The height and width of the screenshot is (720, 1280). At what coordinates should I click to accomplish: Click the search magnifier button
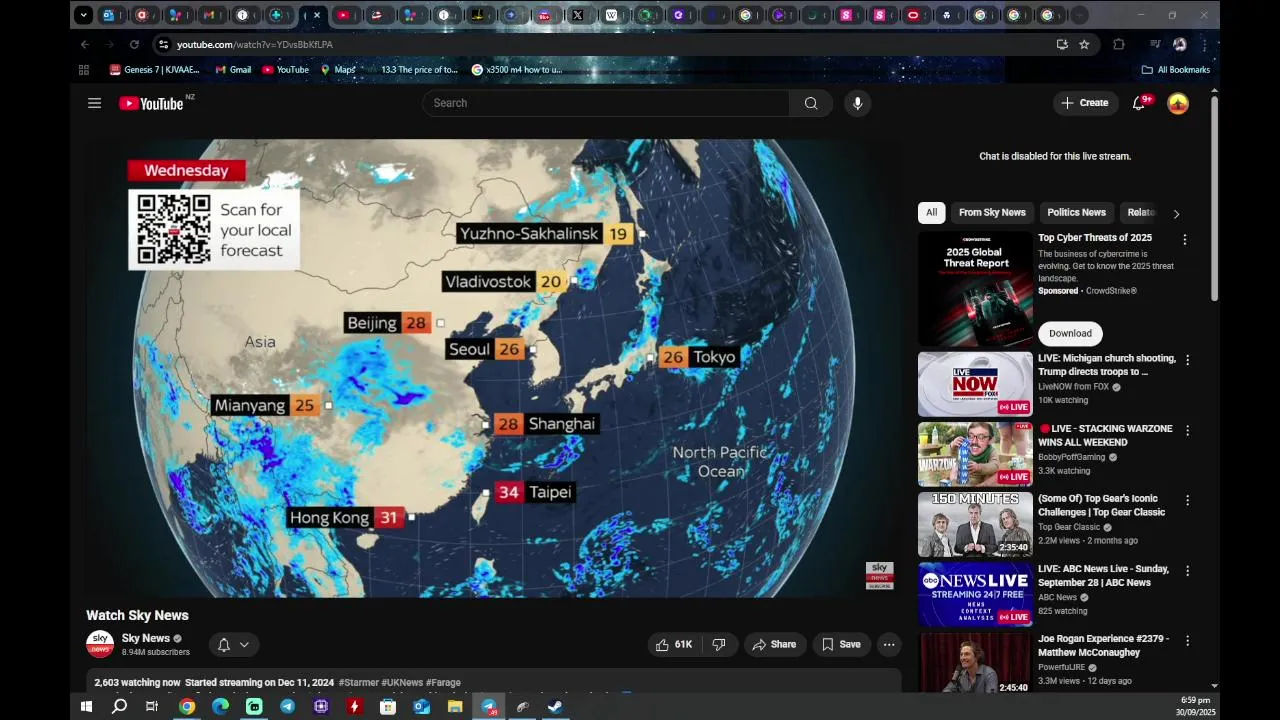pos(811,103)
